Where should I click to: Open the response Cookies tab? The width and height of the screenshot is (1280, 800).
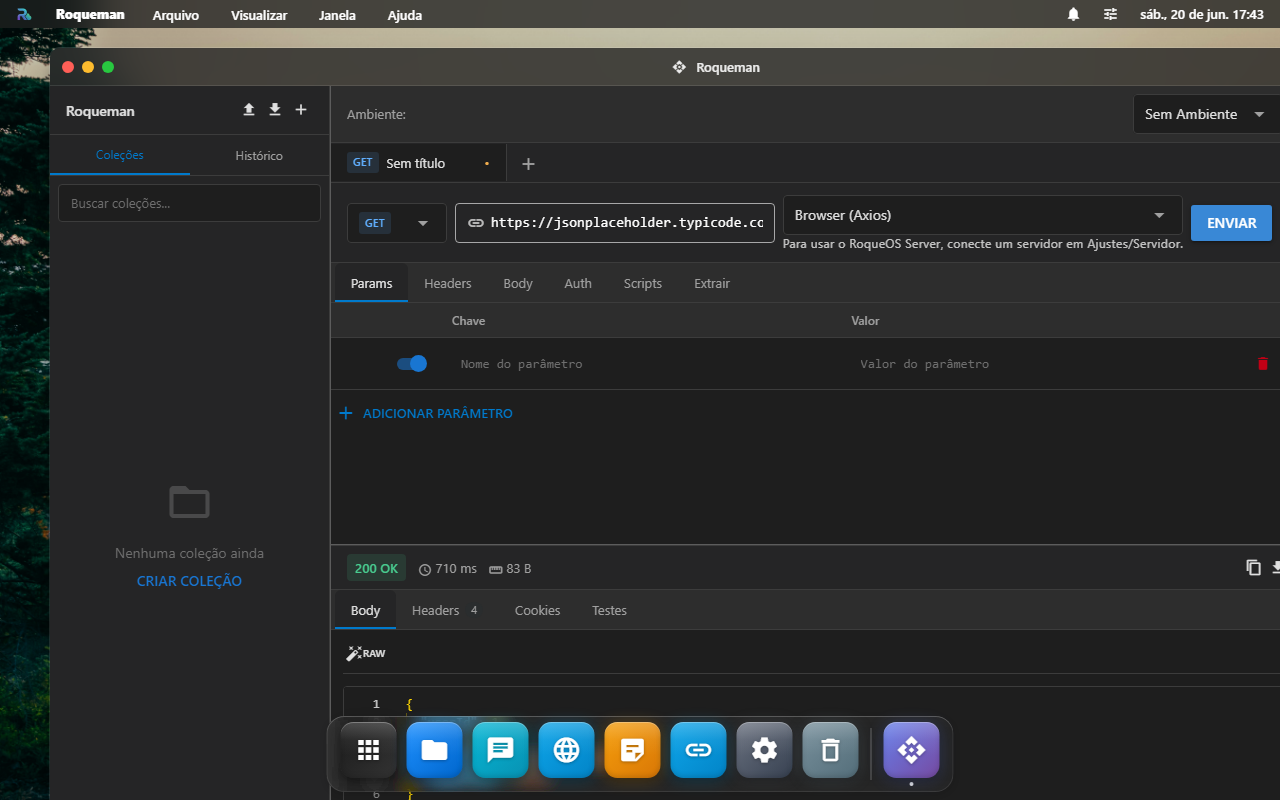point(537,610)
